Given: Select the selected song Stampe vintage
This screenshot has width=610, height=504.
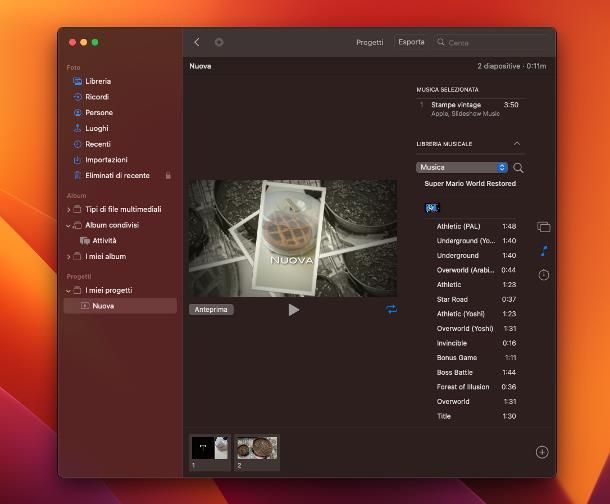Looking at the screenshot, I should (470, 109).
